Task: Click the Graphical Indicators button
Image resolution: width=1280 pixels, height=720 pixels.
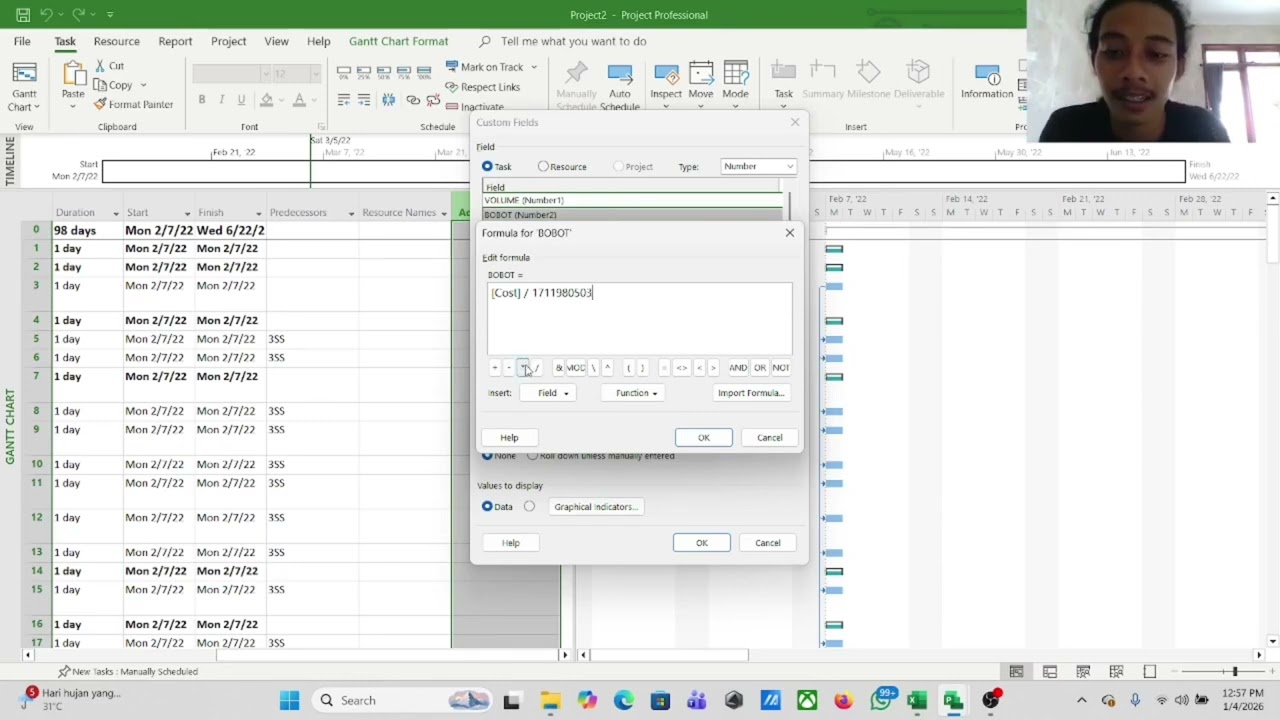Action: click(x=595, y=507)
